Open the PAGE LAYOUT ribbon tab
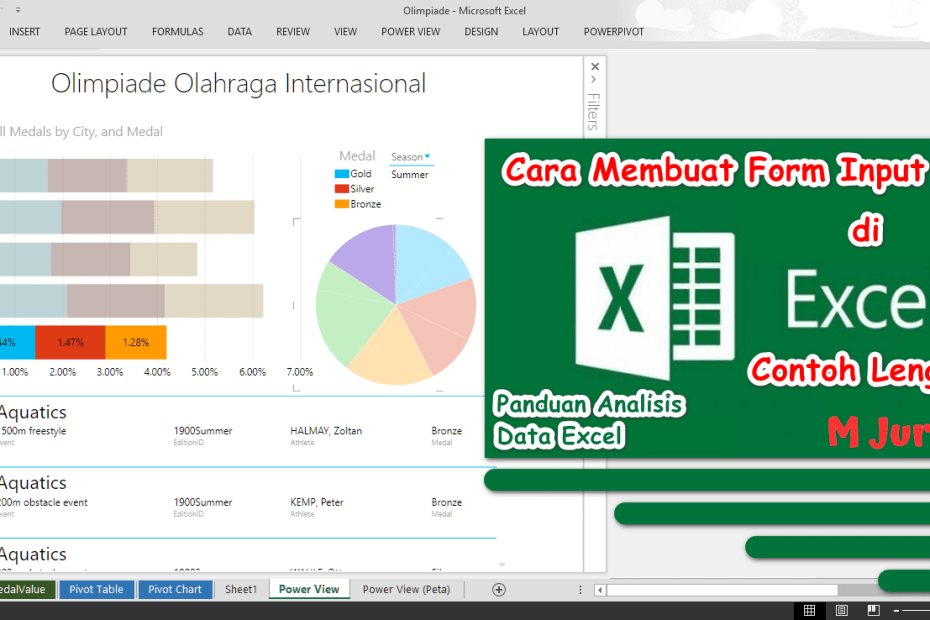This screenshot has width=930, height=620. (x=95, y=32)
